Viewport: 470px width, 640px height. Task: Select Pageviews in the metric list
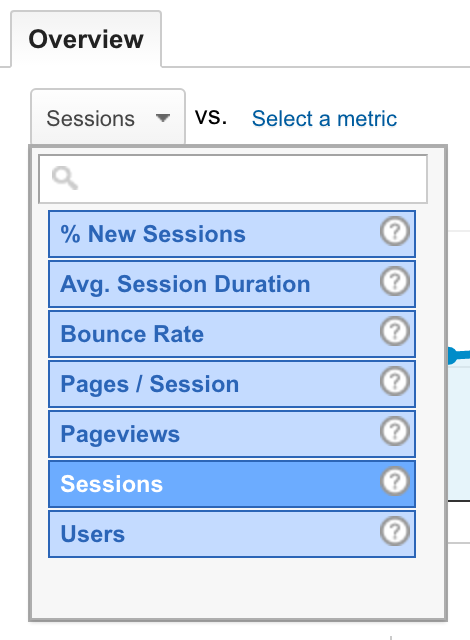pyautogui.click(x=232, y=434)
